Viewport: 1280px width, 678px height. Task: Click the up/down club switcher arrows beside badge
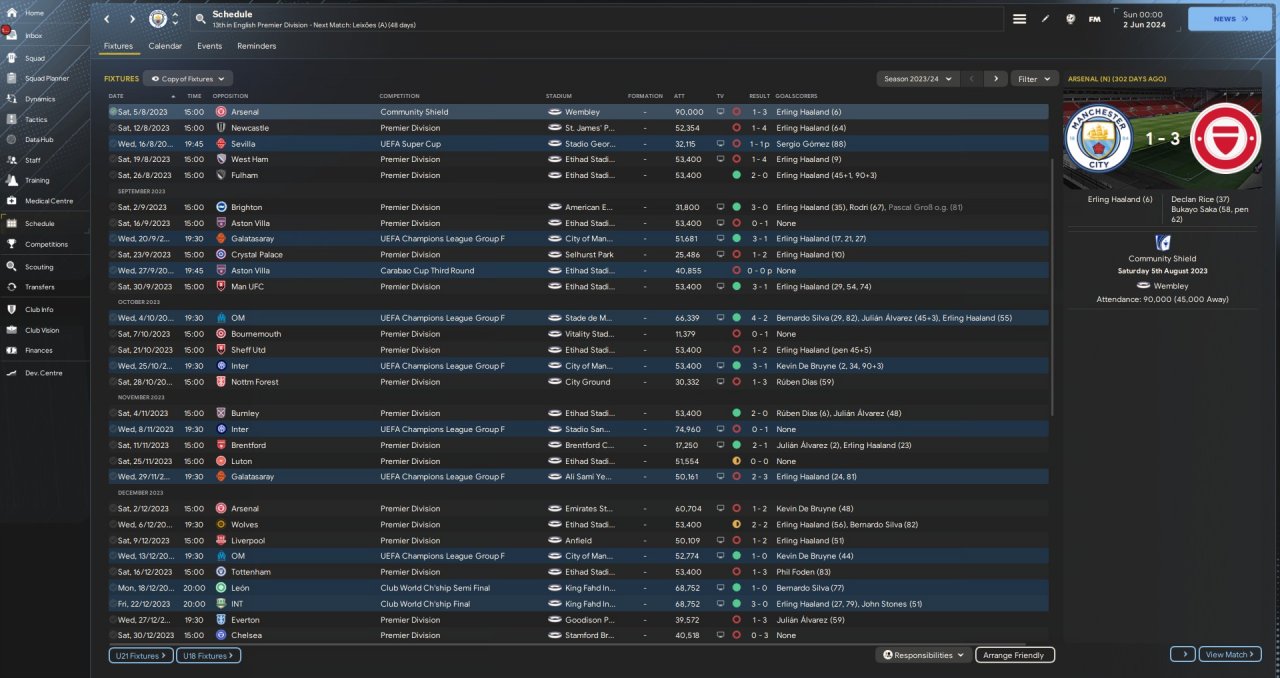click(x=176, y=19)
